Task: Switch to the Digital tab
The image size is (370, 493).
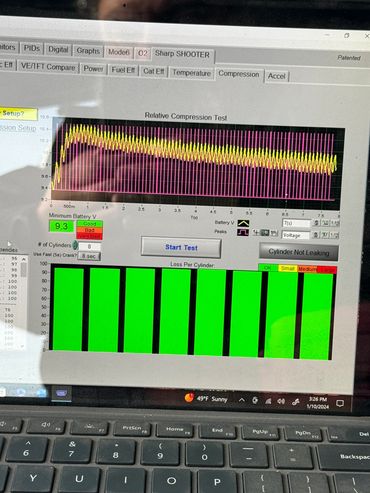Action: [x=58, y=50]
